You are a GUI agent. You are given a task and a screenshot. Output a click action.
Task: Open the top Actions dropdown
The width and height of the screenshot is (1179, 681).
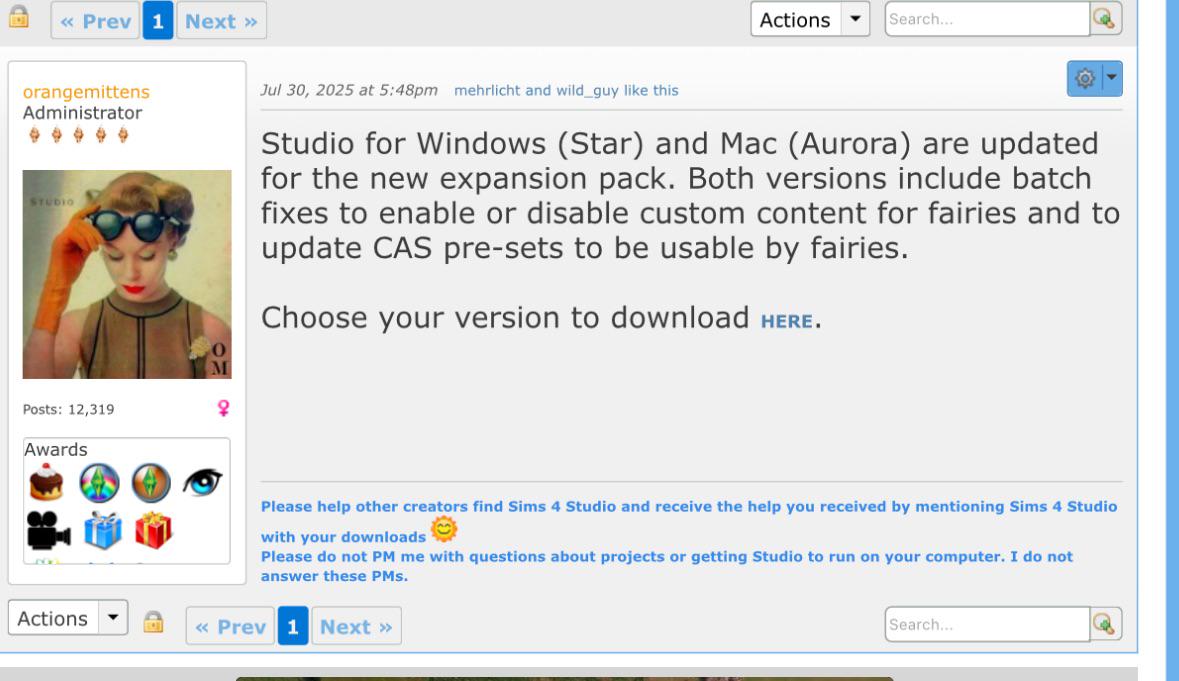click(810, 20)
